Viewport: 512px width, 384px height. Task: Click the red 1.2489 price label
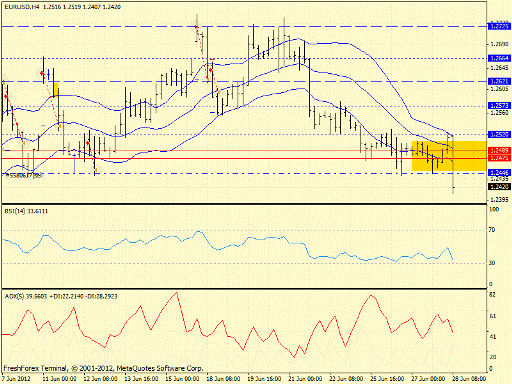click(x=499, y=151)
